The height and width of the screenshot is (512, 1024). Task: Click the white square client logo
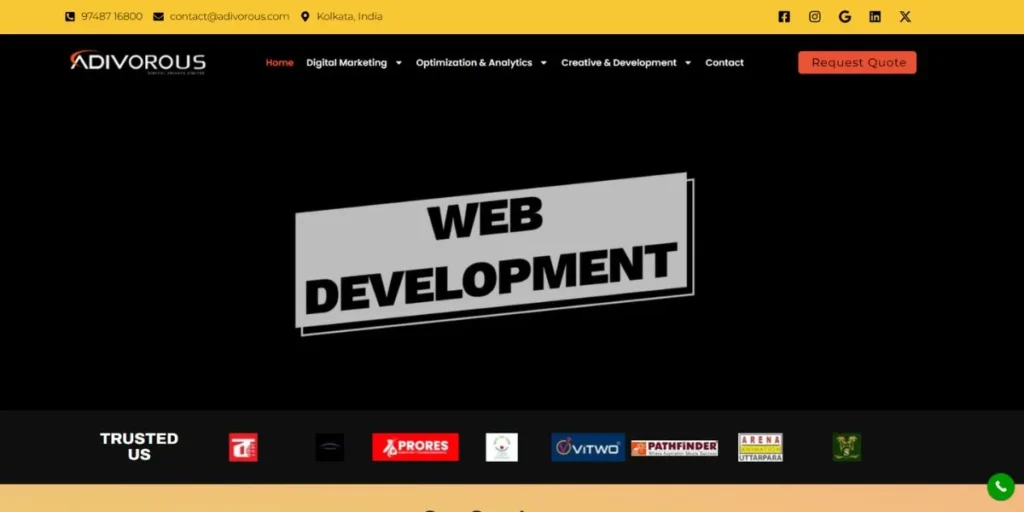point(502,447)
